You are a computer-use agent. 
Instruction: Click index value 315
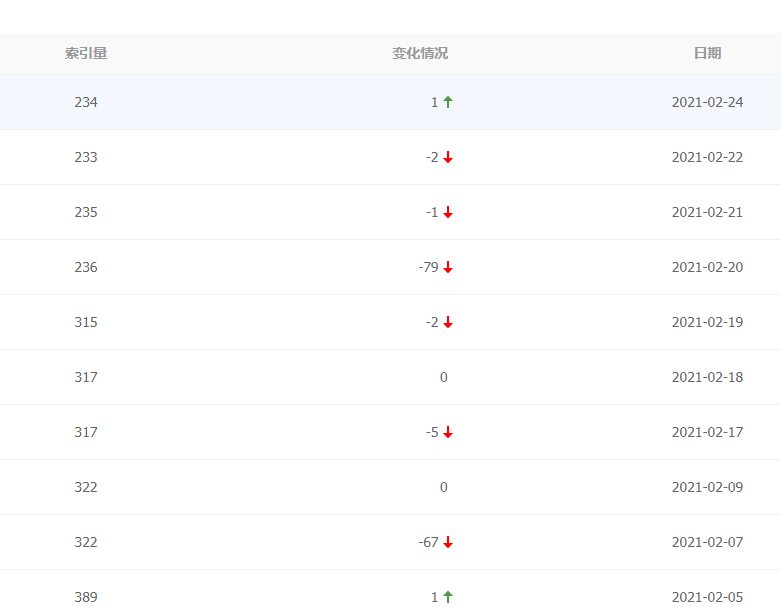(x=86, y=322)
